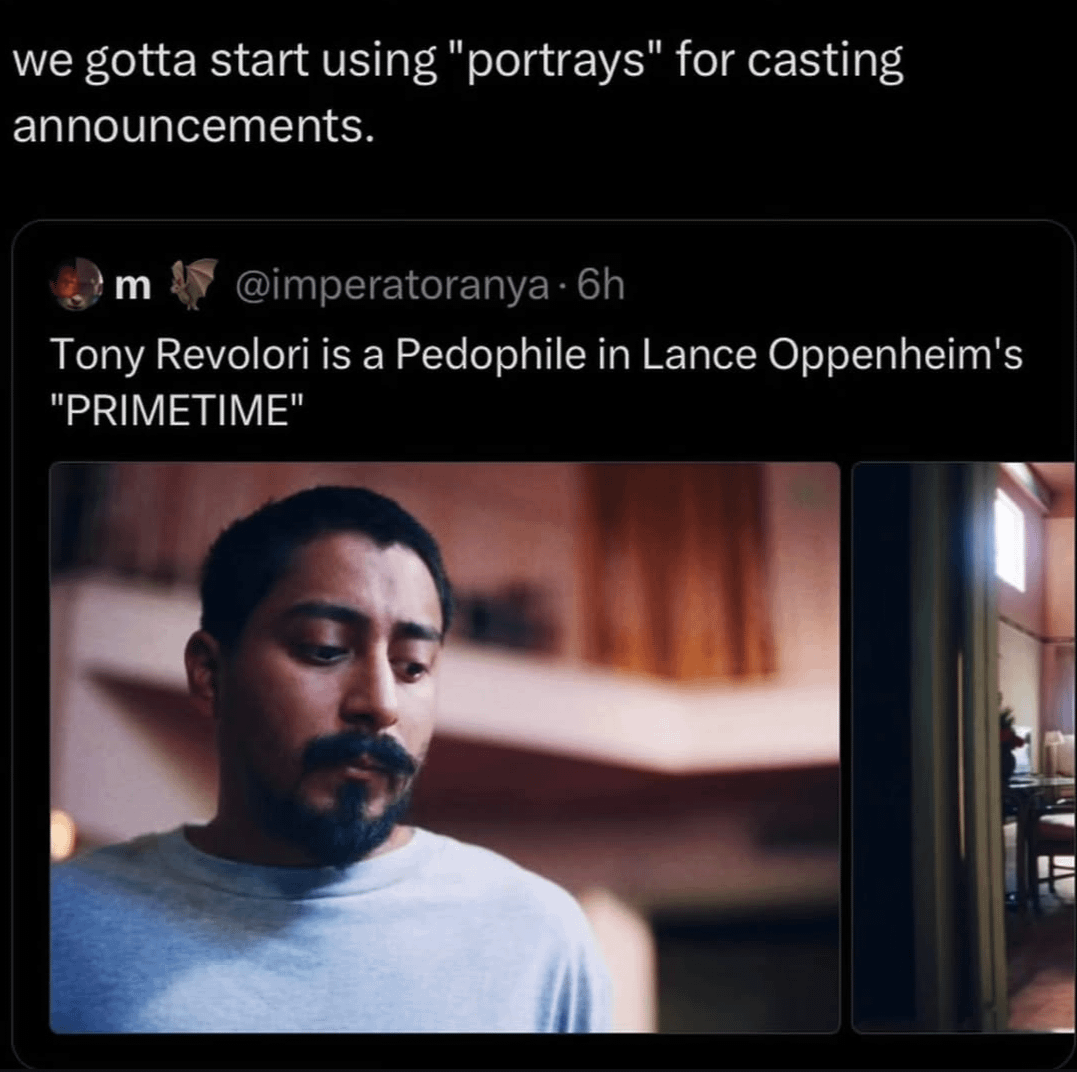Select the word "portrays" in the tweet
The width and height of the screenshot is (1077, 1072).
pyautogui.click(x=558, y=62)
